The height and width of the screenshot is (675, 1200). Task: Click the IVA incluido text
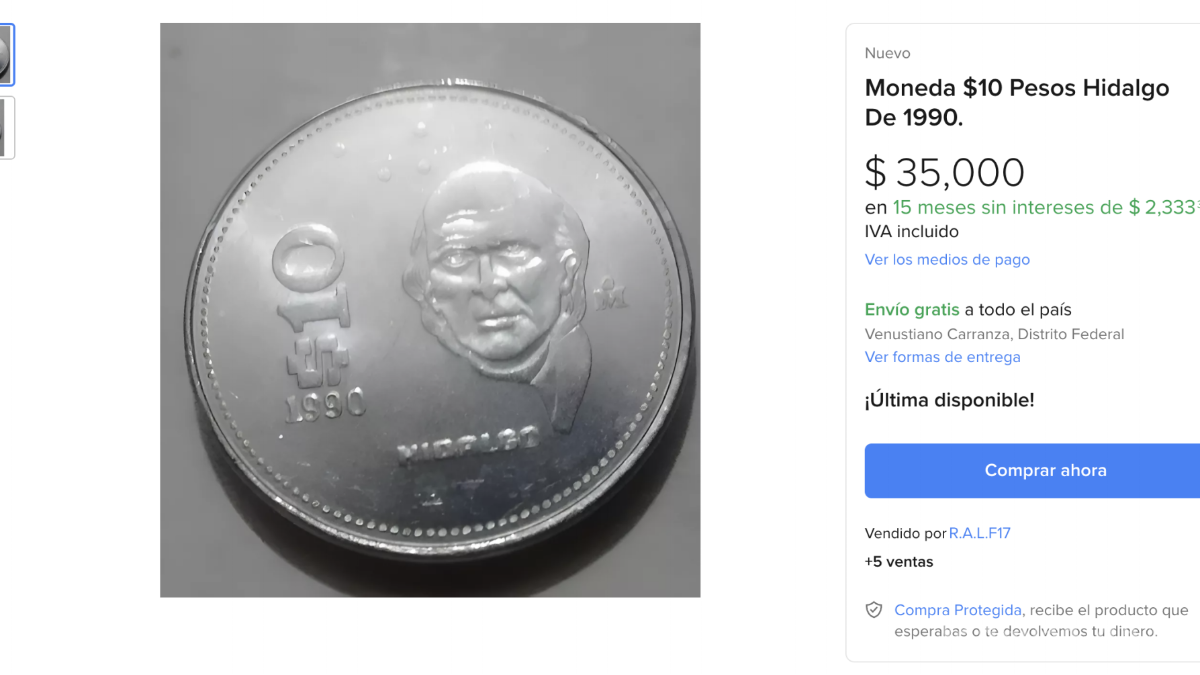pyautogui.click(x=912, y=232)
